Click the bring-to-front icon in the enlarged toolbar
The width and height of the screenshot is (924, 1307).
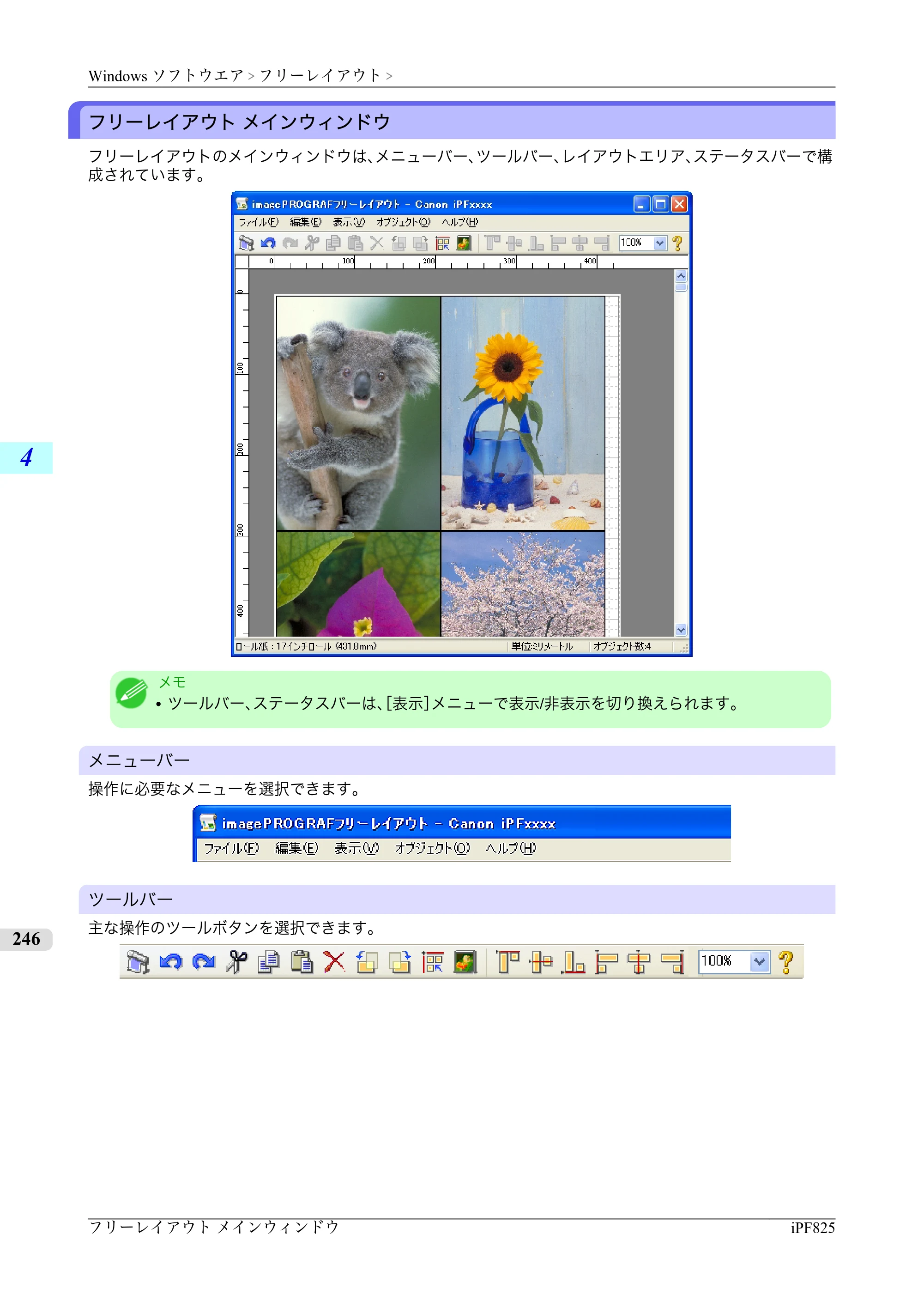tap(367, 962)
